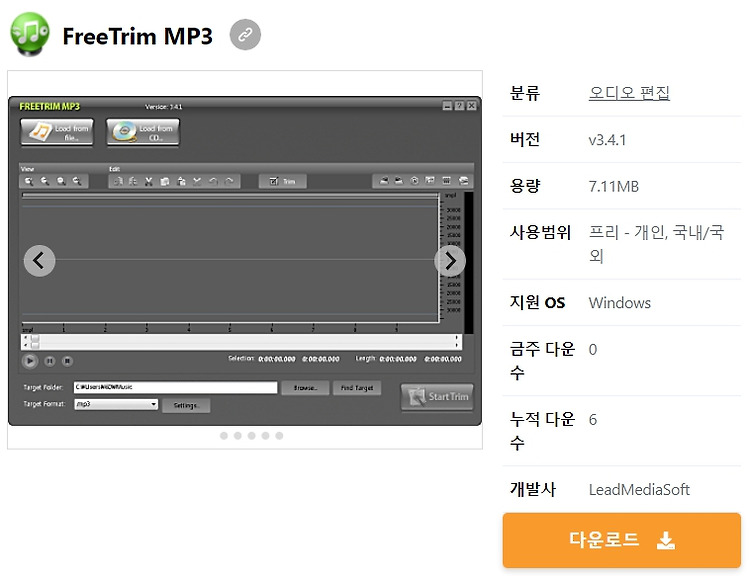Screen dimensions: 750x576
Task: Click the supported OS value Windows
Action: pos(620,303)
